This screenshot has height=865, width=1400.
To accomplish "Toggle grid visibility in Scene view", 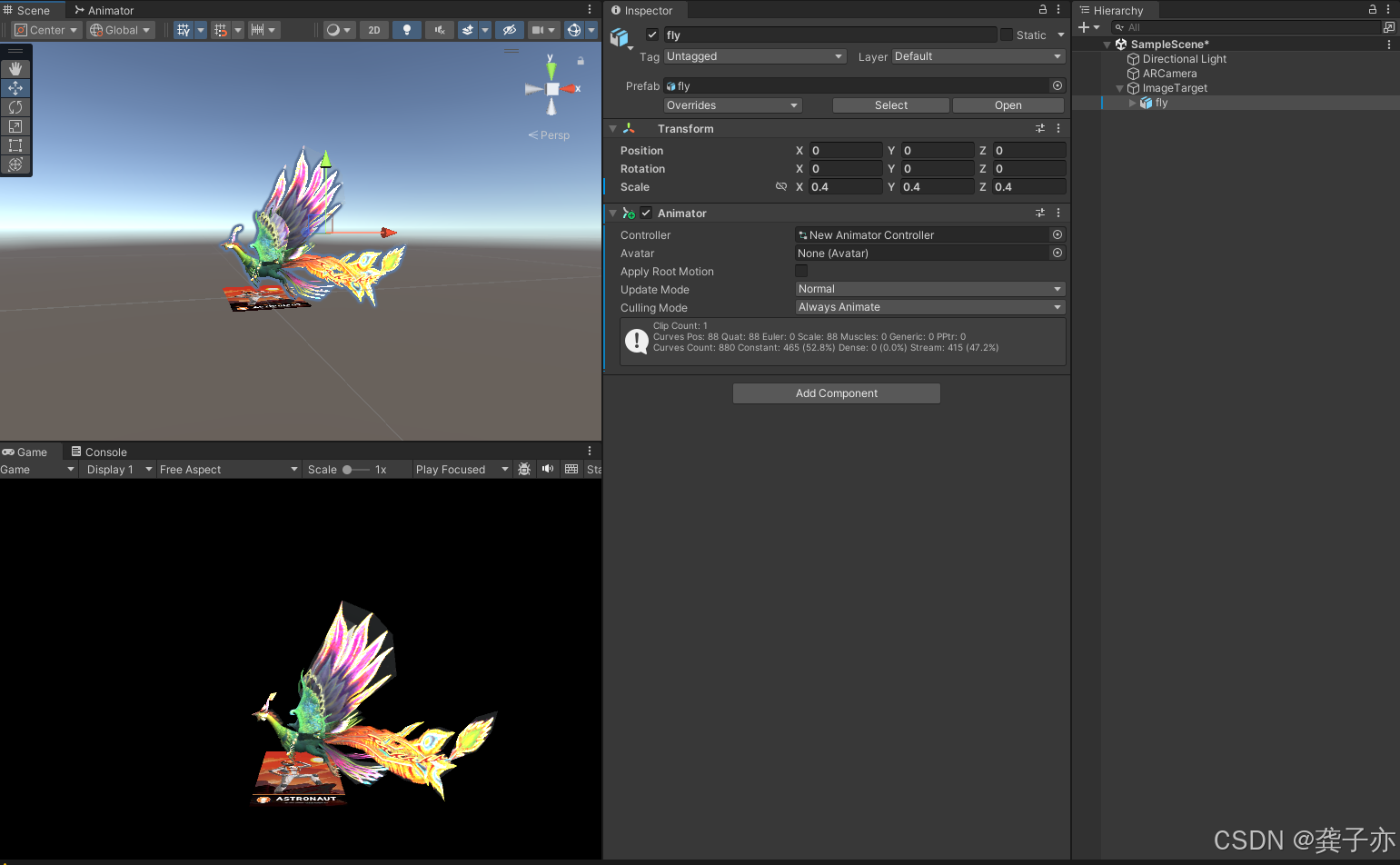I will (x=184, y=30).
